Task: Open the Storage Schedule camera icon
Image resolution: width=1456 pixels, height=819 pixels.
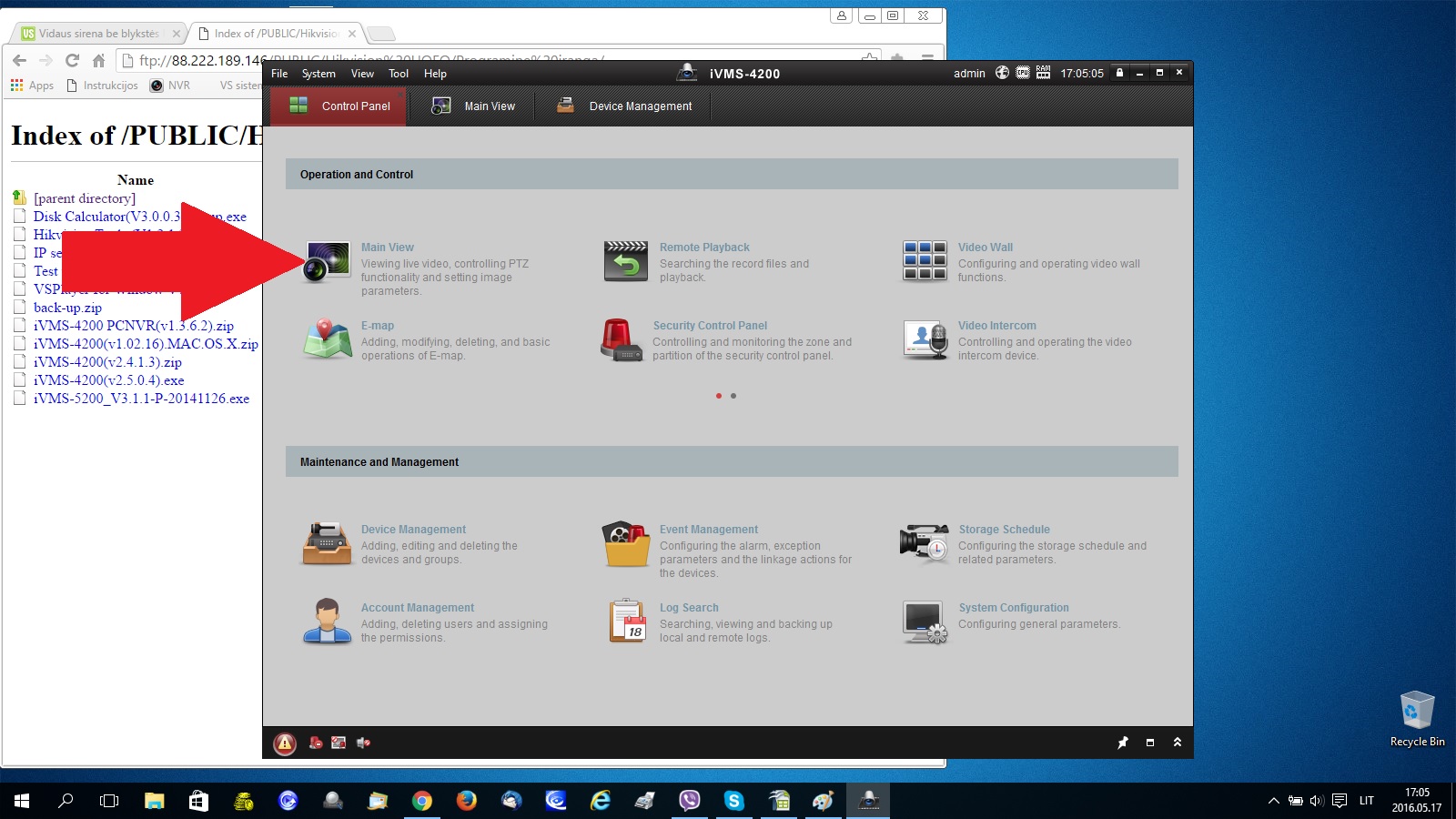Action: click(x=925, y=543)
